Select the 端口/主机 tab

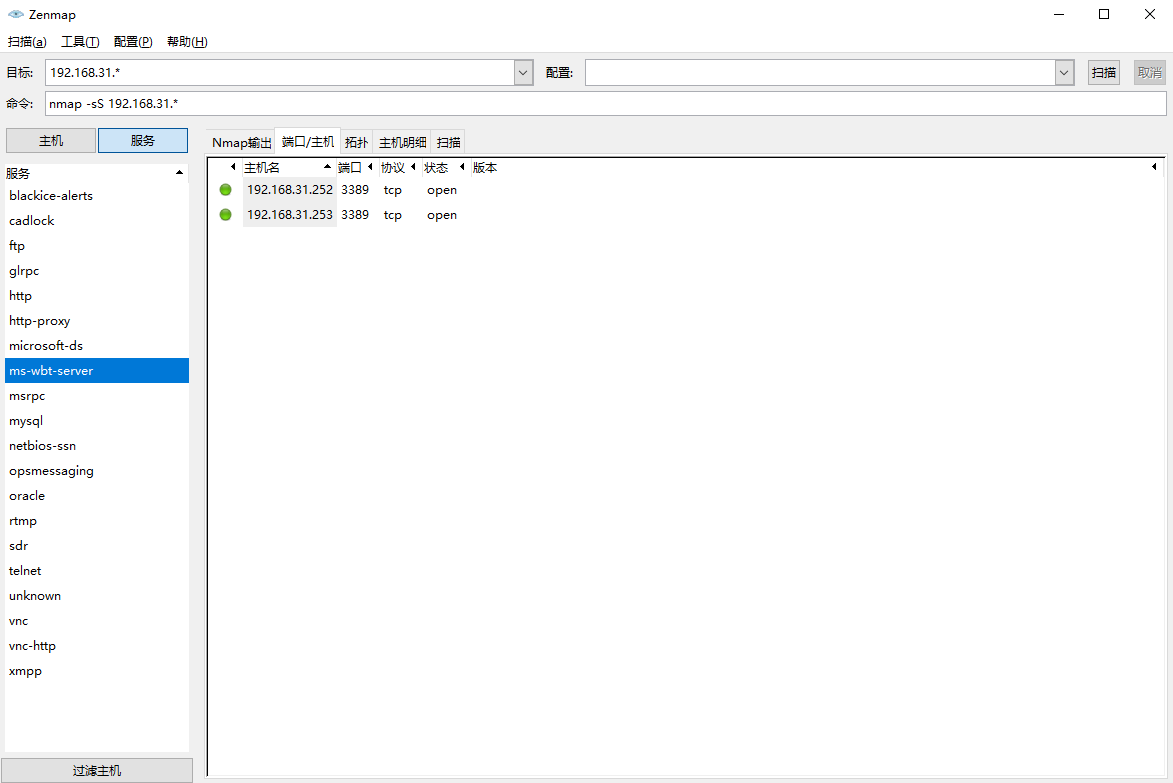pyautogui.click(x=307, y=141)
